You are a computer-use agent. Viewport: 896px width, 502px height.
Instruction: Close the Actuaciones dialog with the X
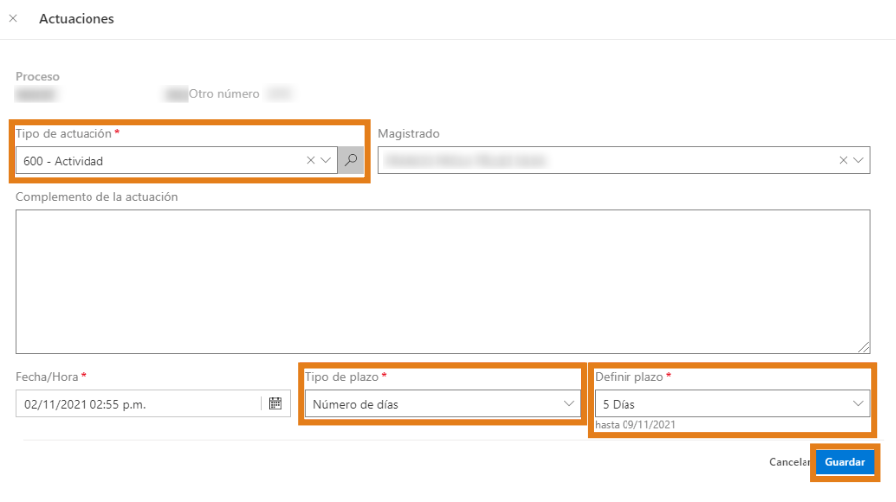[x=13, y=19]
